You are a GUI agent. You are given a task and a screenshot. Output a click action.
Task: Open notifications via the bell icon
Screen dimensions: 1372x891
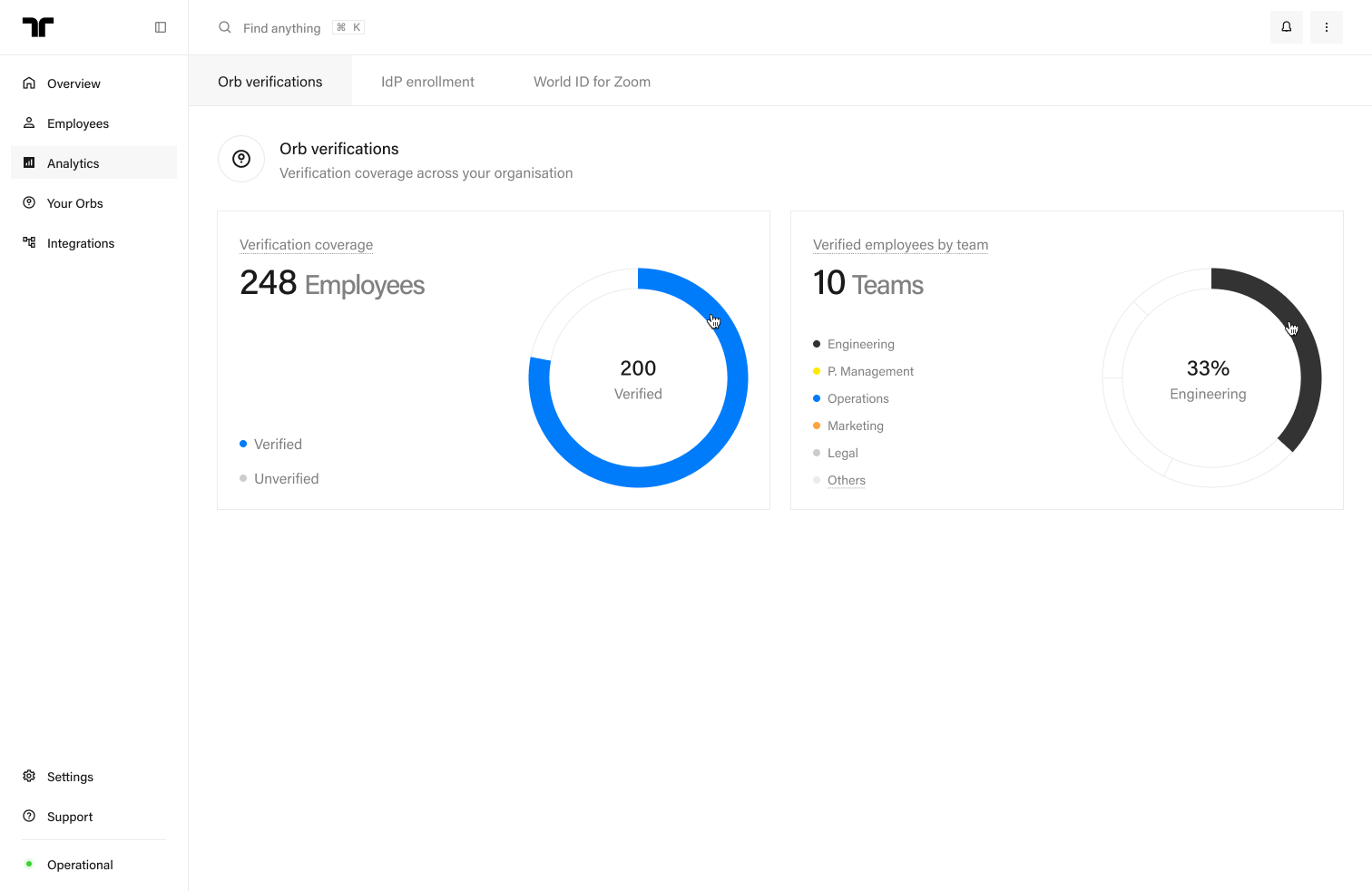pyautogui.click(x=1287, y=27)
